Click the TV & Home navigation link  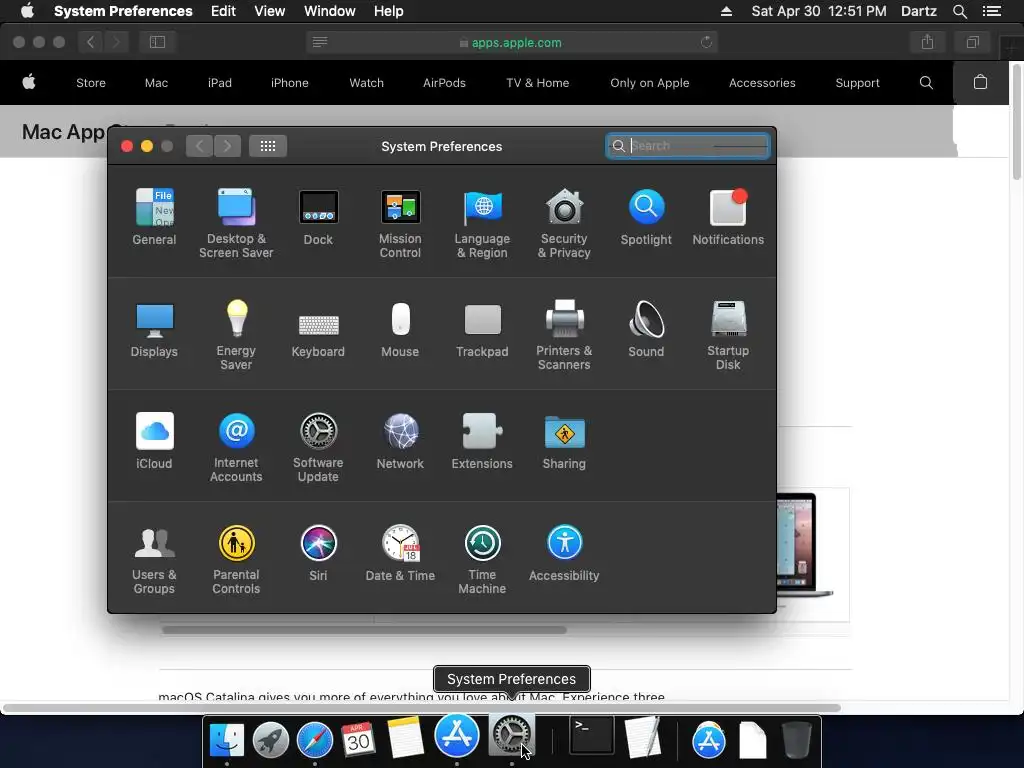point(537,83)
